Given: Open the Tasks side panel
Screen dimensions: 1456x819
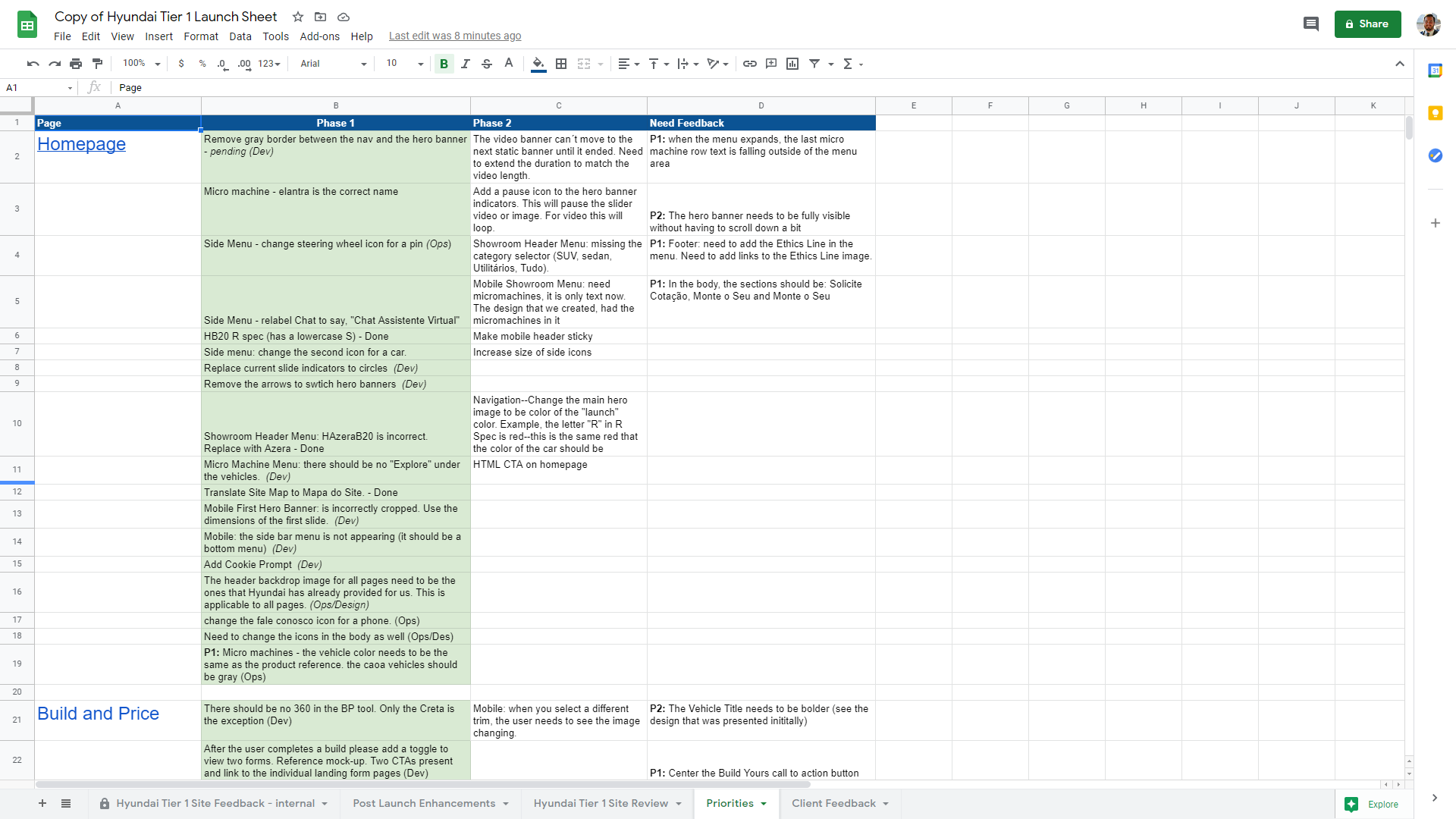Looking at the screenshot, I should pos(1435,155).
